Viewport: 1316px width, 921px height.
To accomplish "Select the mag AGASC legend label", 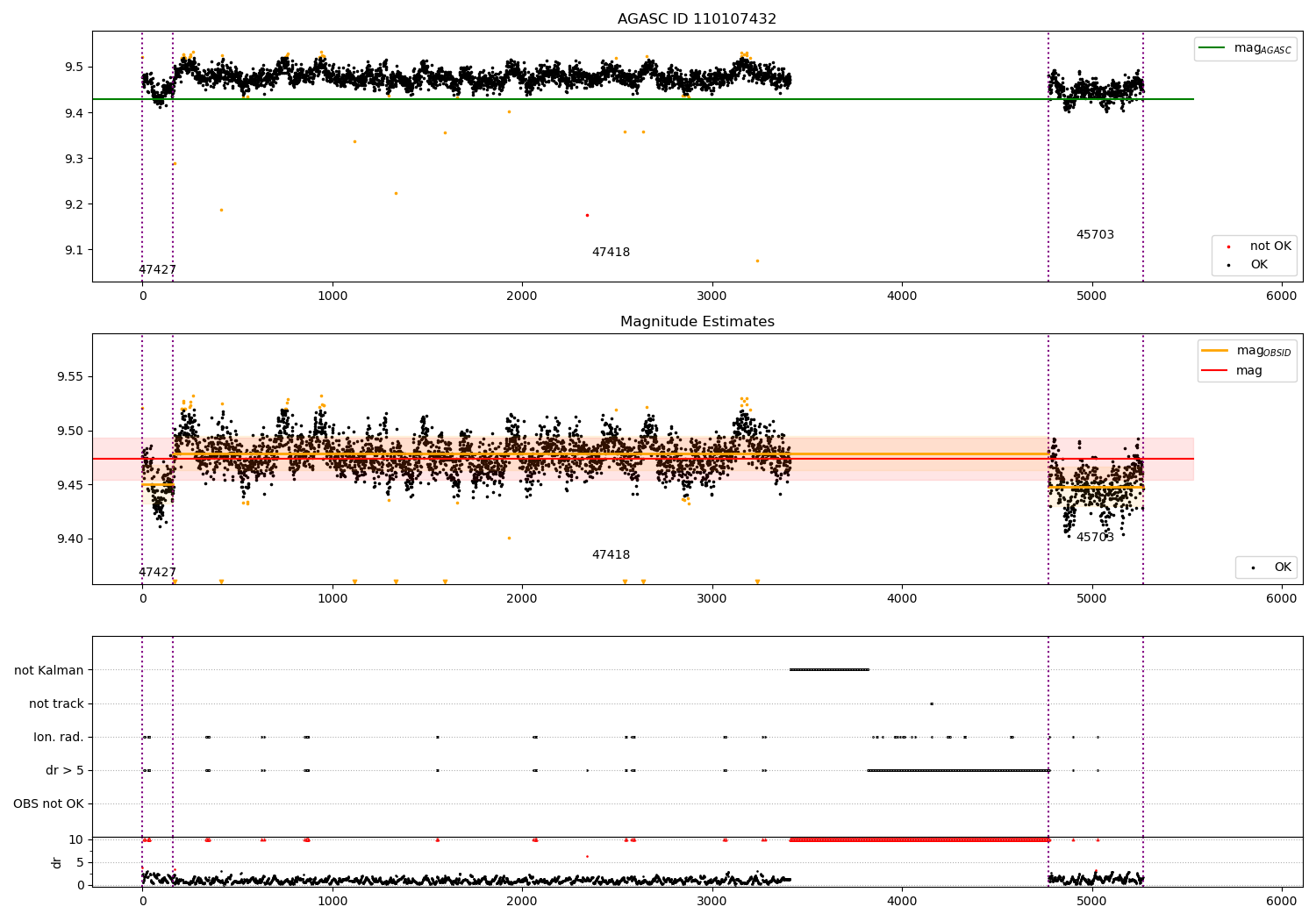I will (x=1262, y=48).
